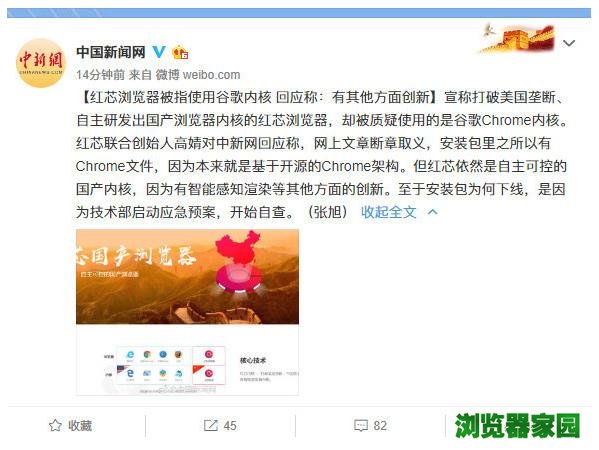Viewport: 599px width, 450px height.
Task: Select the comment count 82
Action: pyautogui.click(x=380, y=426)
